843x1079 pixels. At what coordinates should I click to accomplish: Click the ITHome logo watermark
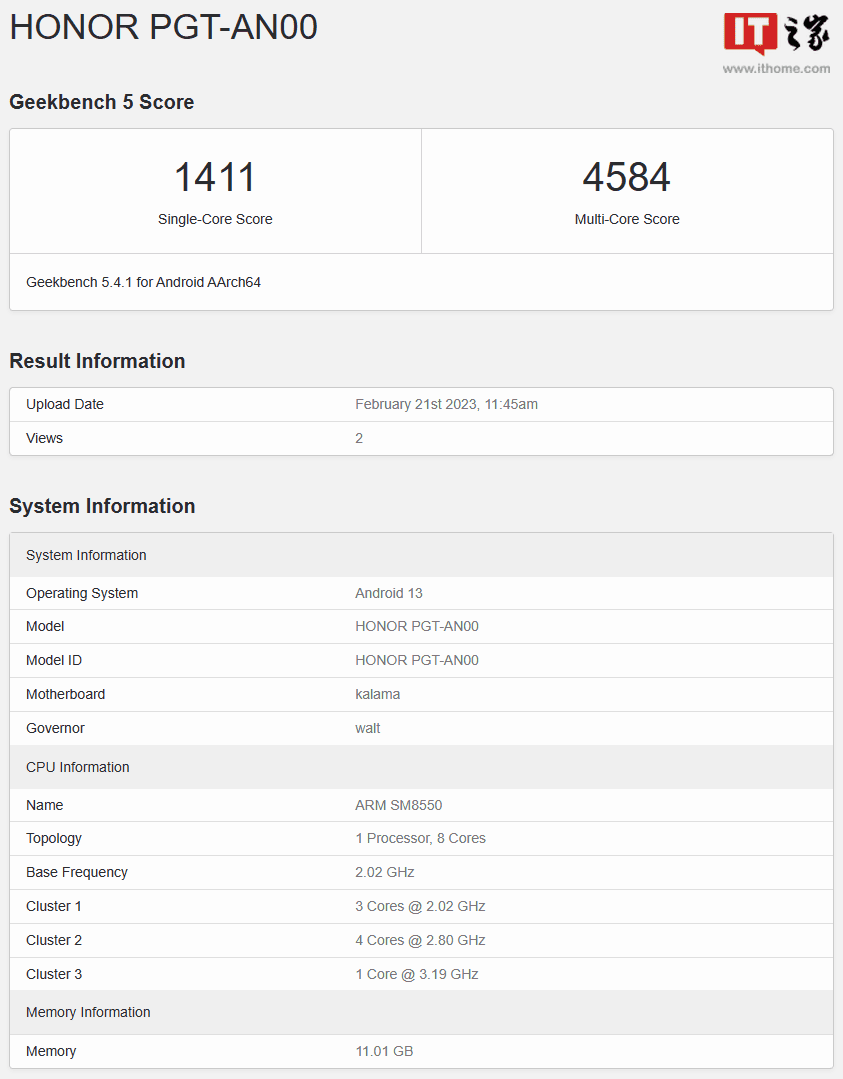[776, 34]
